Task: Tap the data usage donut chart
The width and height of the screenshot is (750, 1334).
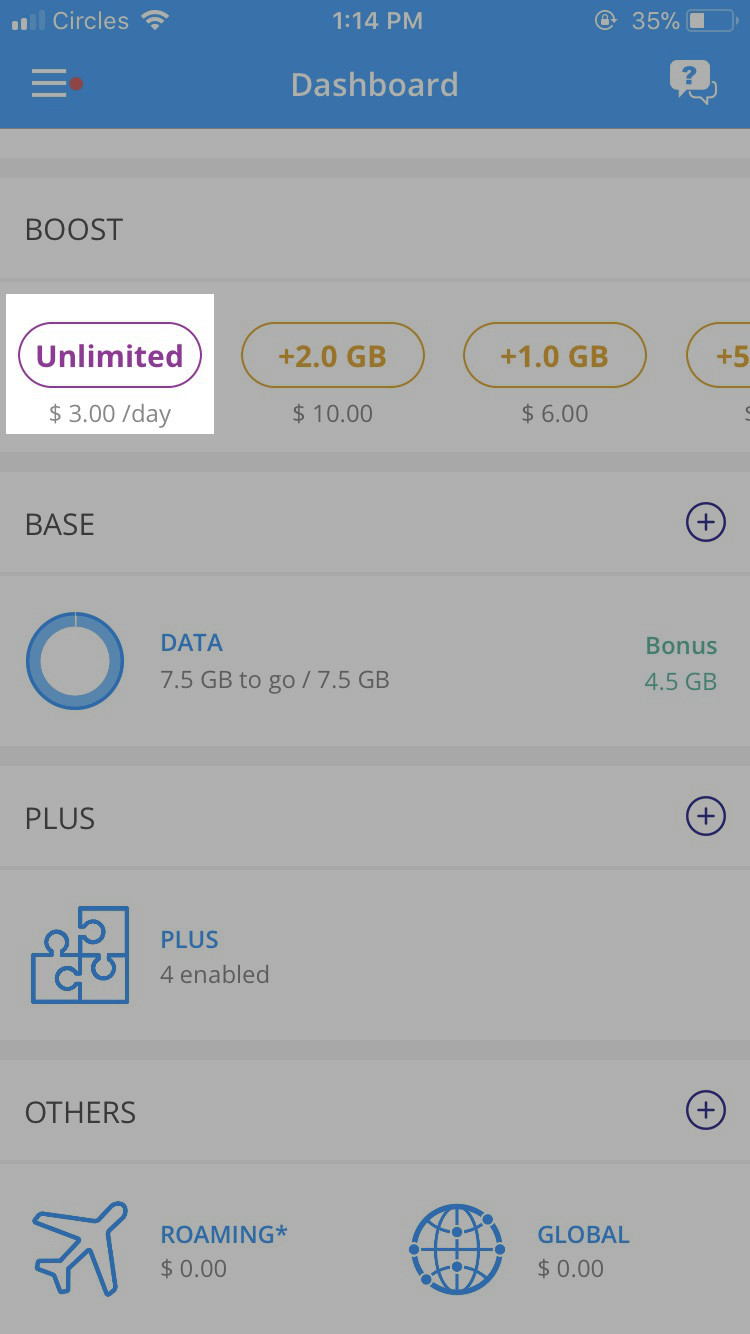Action: 75,661
